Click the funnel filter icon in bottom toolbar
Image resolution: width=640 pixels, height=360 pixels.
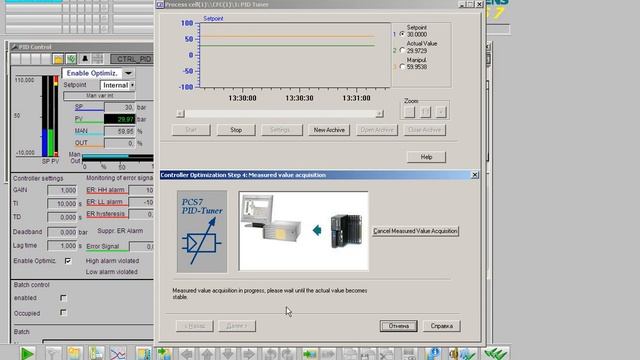coord(53,354)
